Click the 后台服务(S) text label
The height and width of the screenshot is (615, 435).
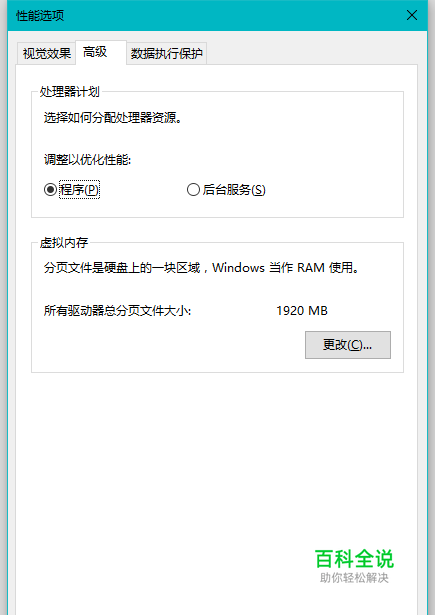click(x=234, y=190)
